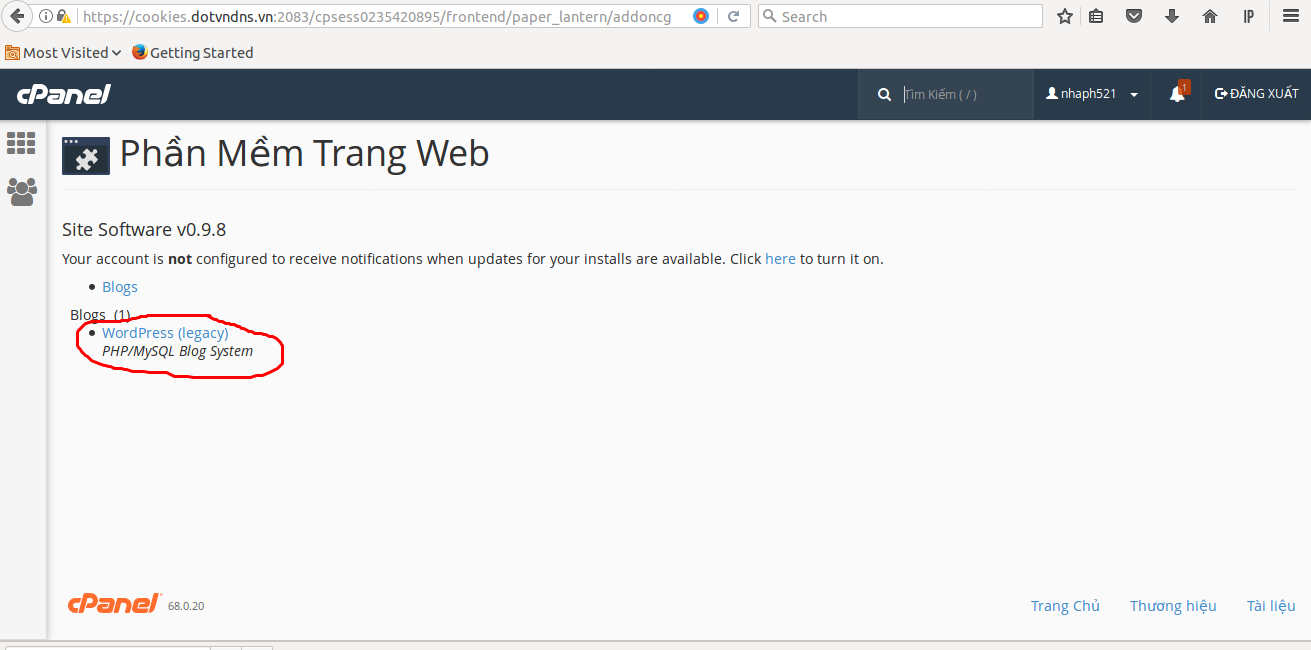Open Tài liệu footer link

tap(1271, 606)
